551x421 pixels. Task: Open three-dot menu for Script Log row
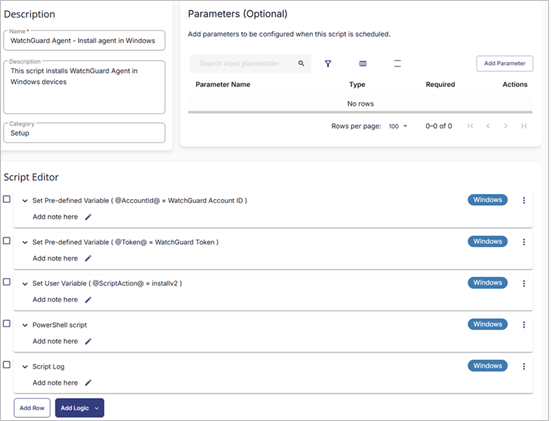click(524, 366)
